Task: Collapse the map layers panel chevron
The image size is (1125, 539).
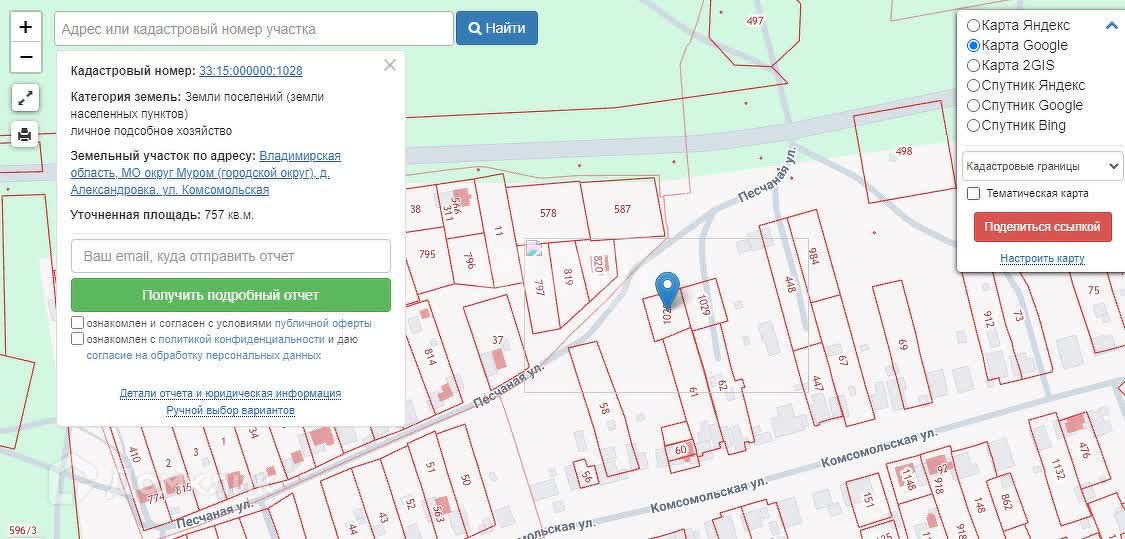Action: (x=1111, y=25)
